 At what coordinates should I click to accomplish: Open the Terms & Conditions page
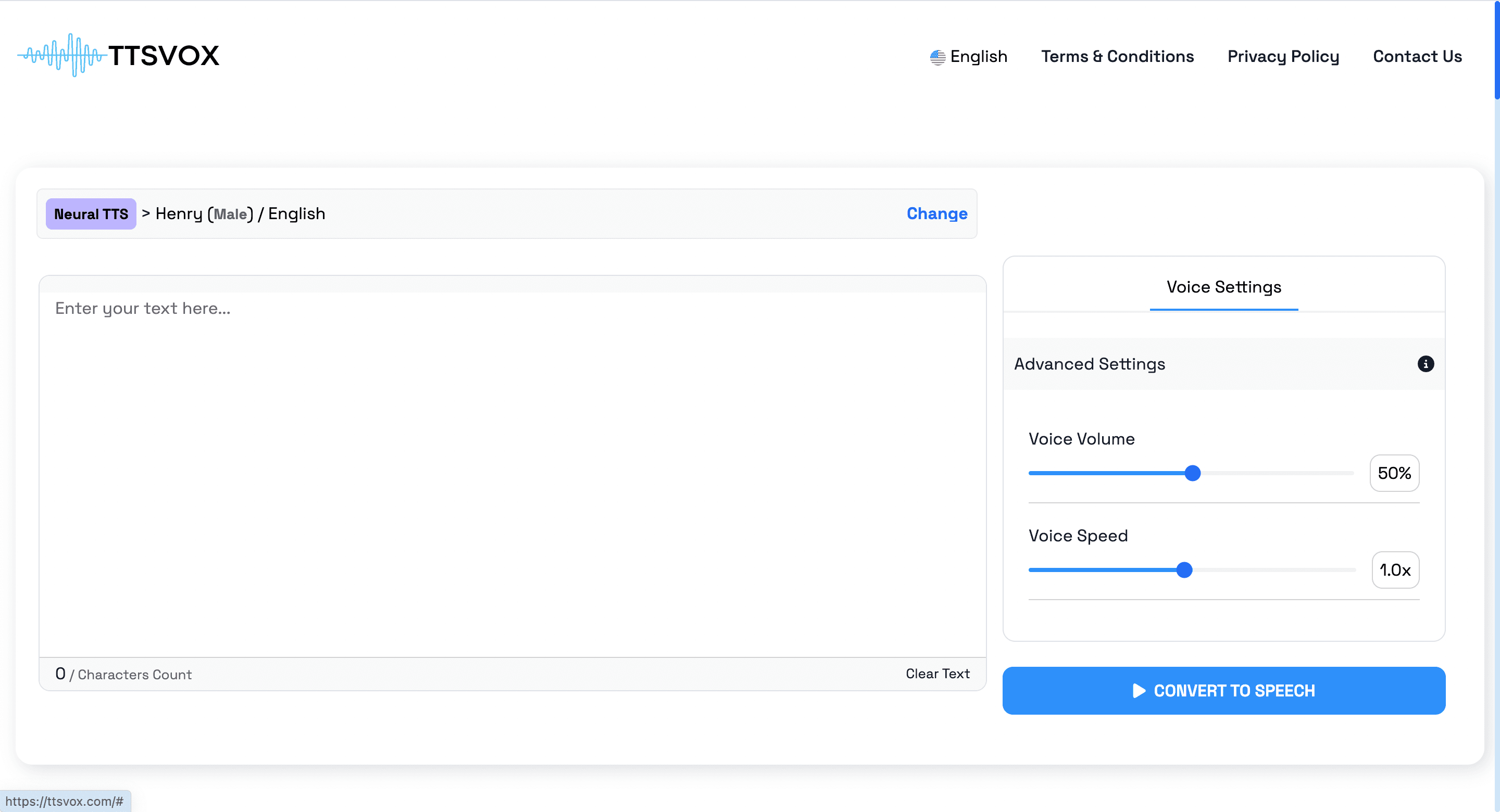coord(1117,56)
